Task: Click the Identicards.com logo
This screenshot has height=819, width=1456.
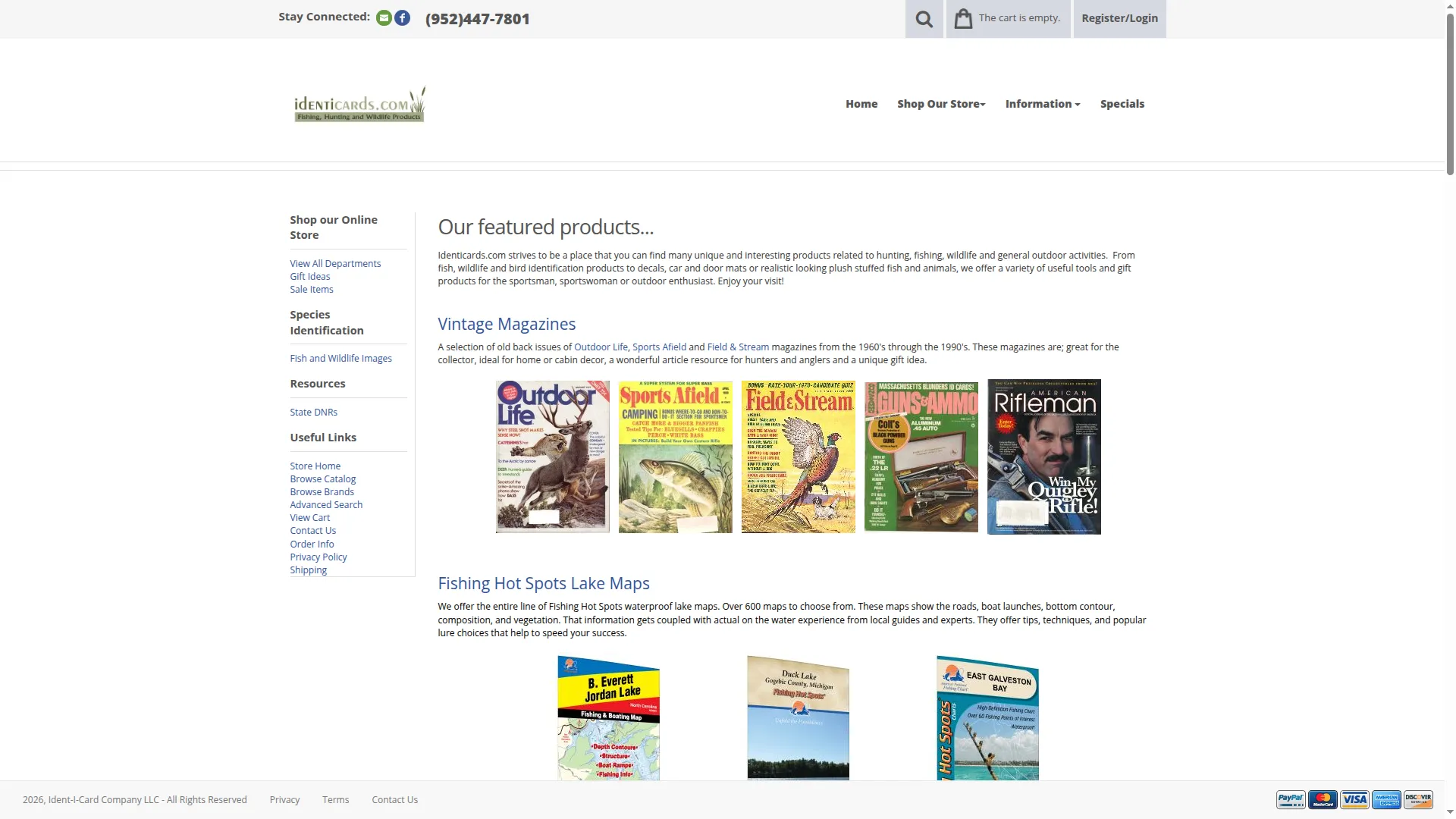Action: [359, 105]
